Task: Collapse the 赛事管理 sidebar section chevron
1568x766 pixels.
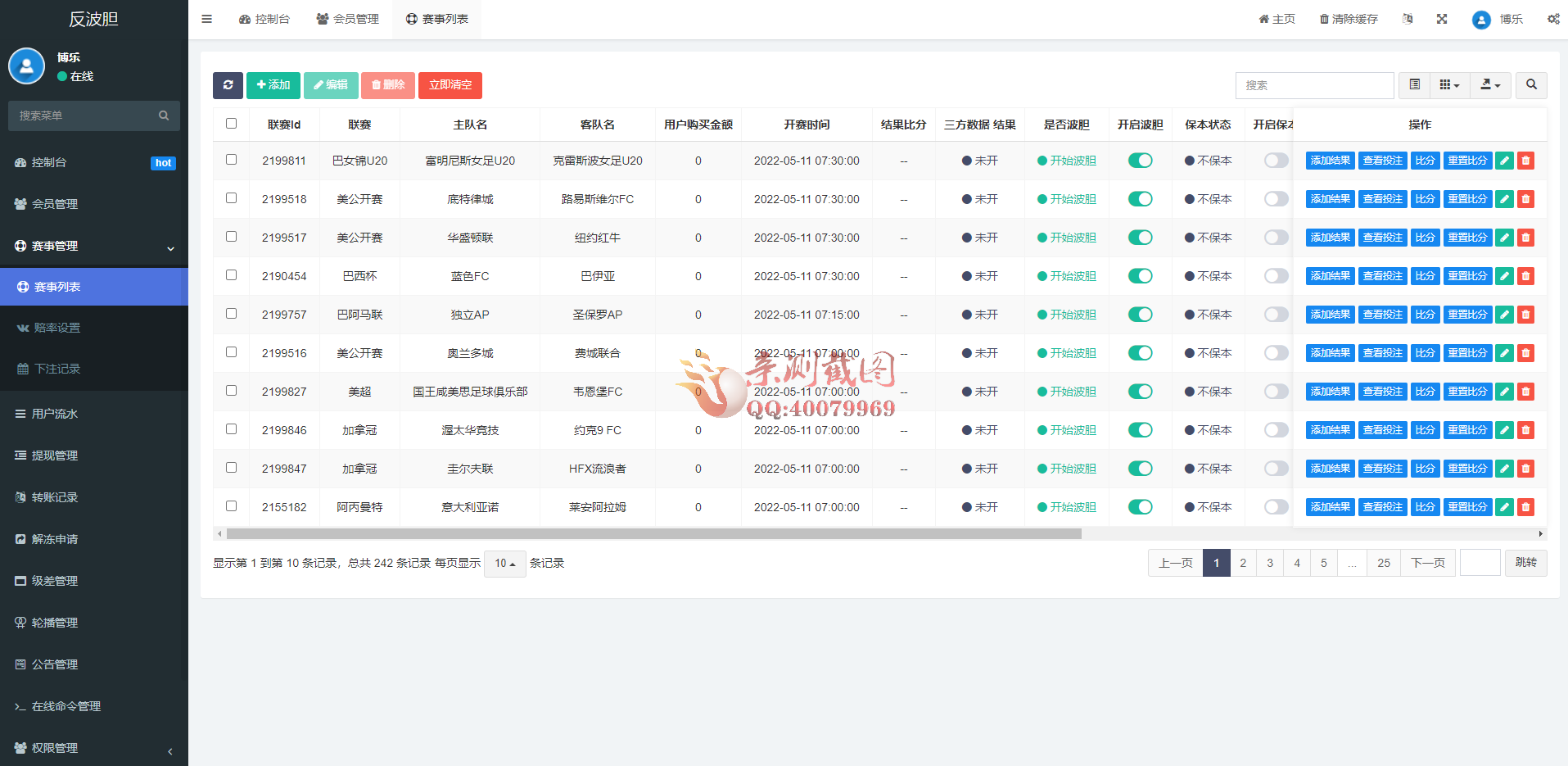Action: tap(170, 247)
